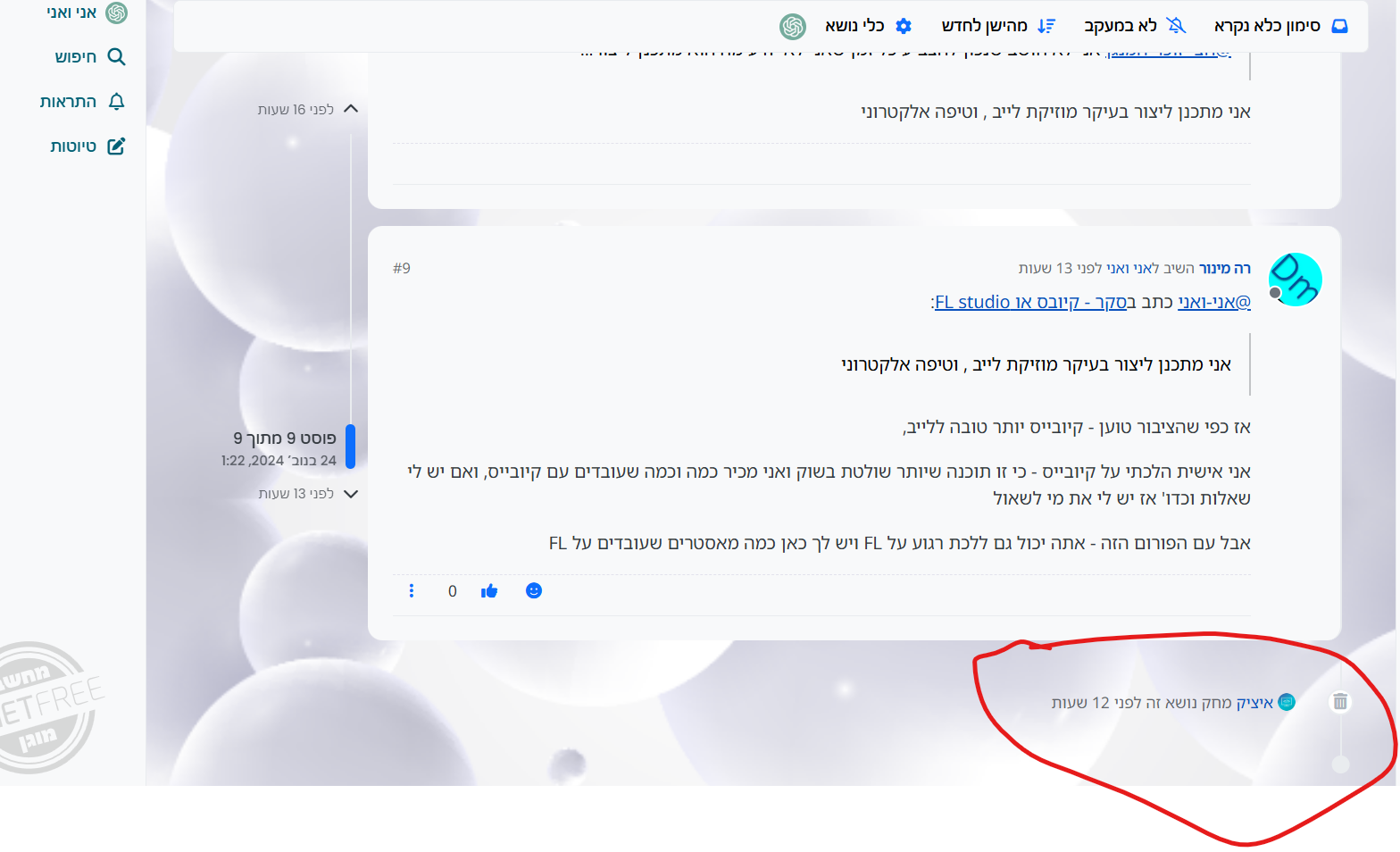Click the avatar icon in the top toolbar
This screenshot has height=852, width=1400.
(x=793, y=27)
